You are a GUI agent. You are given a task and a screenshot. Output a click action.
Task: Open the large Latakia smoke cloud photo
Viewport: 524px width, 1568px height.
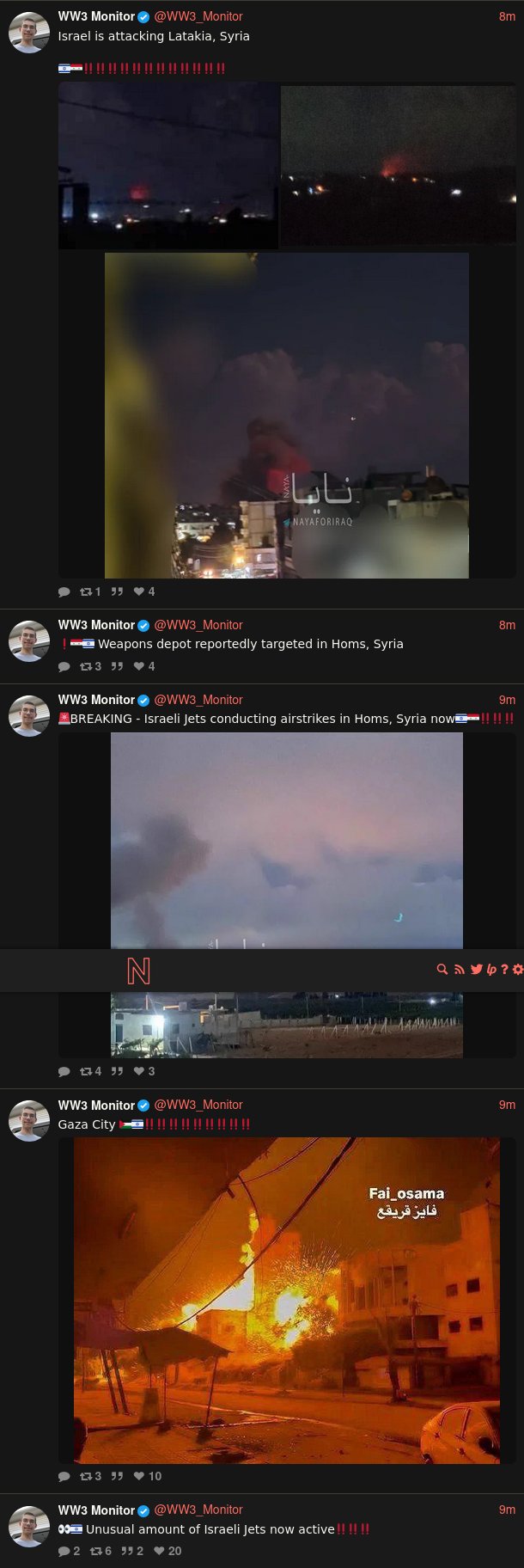coord(287,415)
